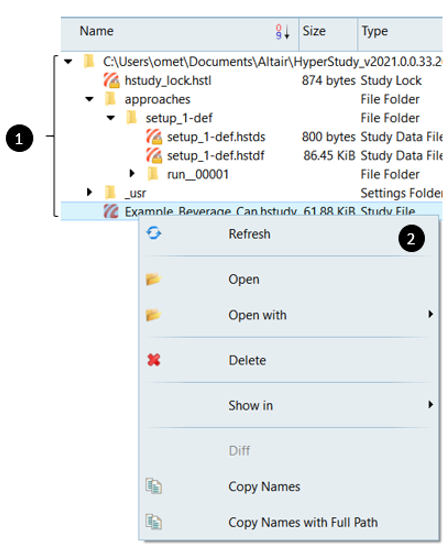The width and height of the screenshot is (448, 550).
Task: Click the run__00001 folder icon
Action: tap(153, 174)
